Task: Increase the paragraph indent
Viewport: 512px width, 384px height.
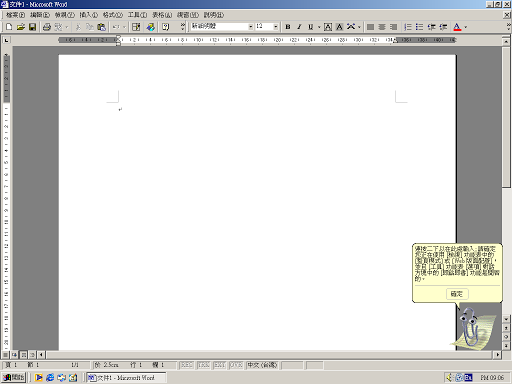Action: (x=443, y=27)
